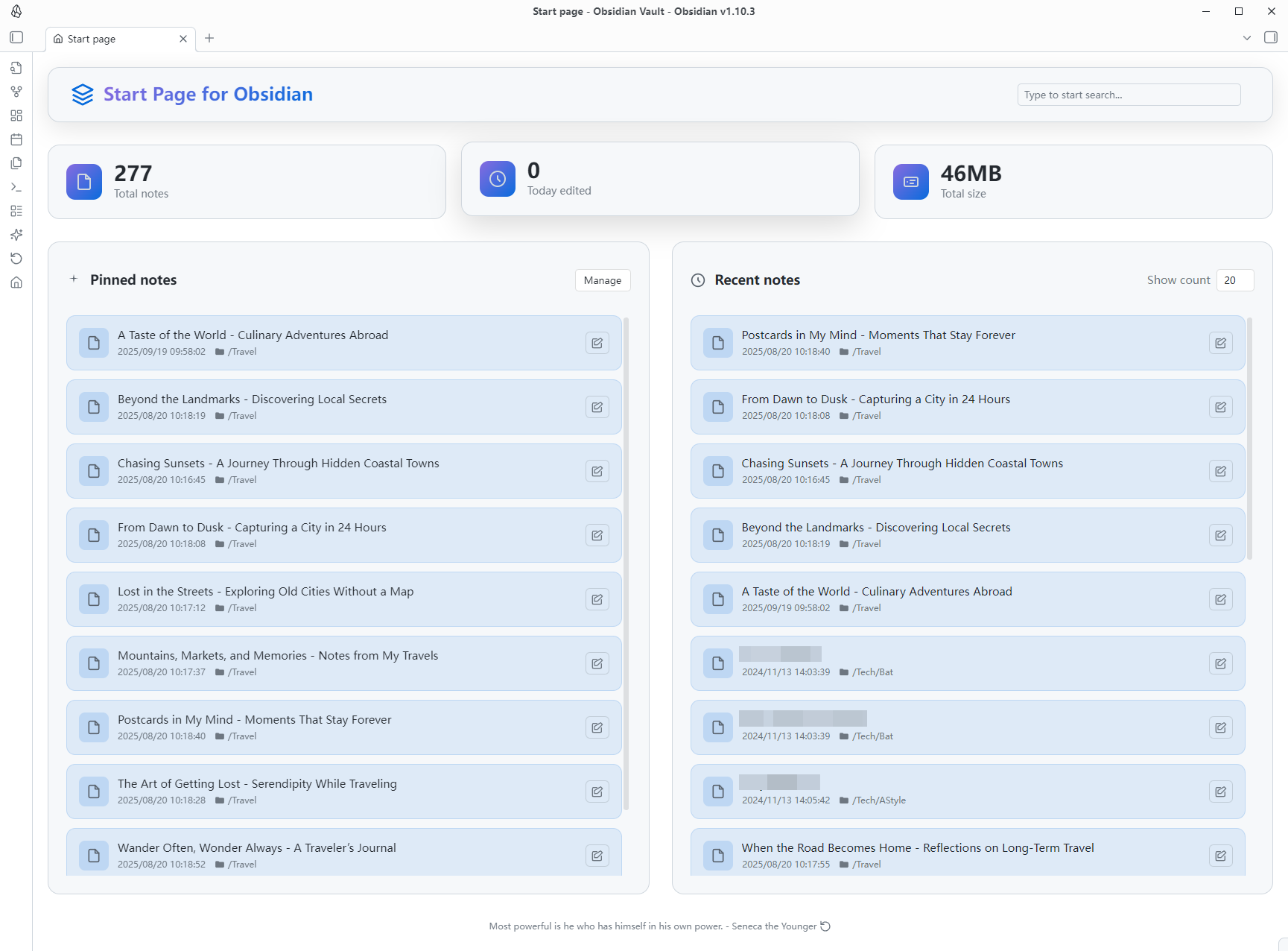This screenshot has width=1288, height=951.
Task: Open pinned 'A Taste of the World' in new tab
Action: pyautogui.click(x=597, y=343)
